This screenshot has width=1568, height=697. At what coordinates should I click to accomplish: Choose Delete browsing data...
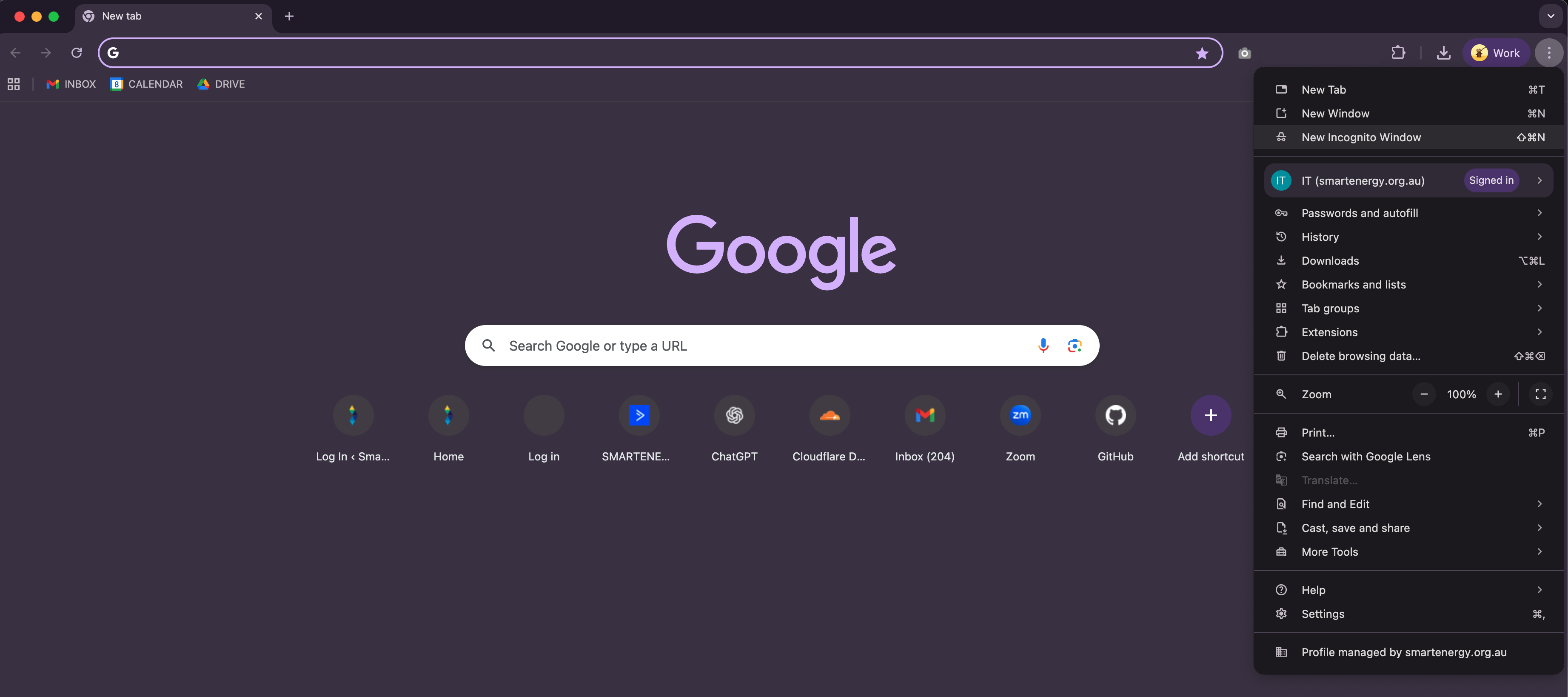pos(1408,356)
